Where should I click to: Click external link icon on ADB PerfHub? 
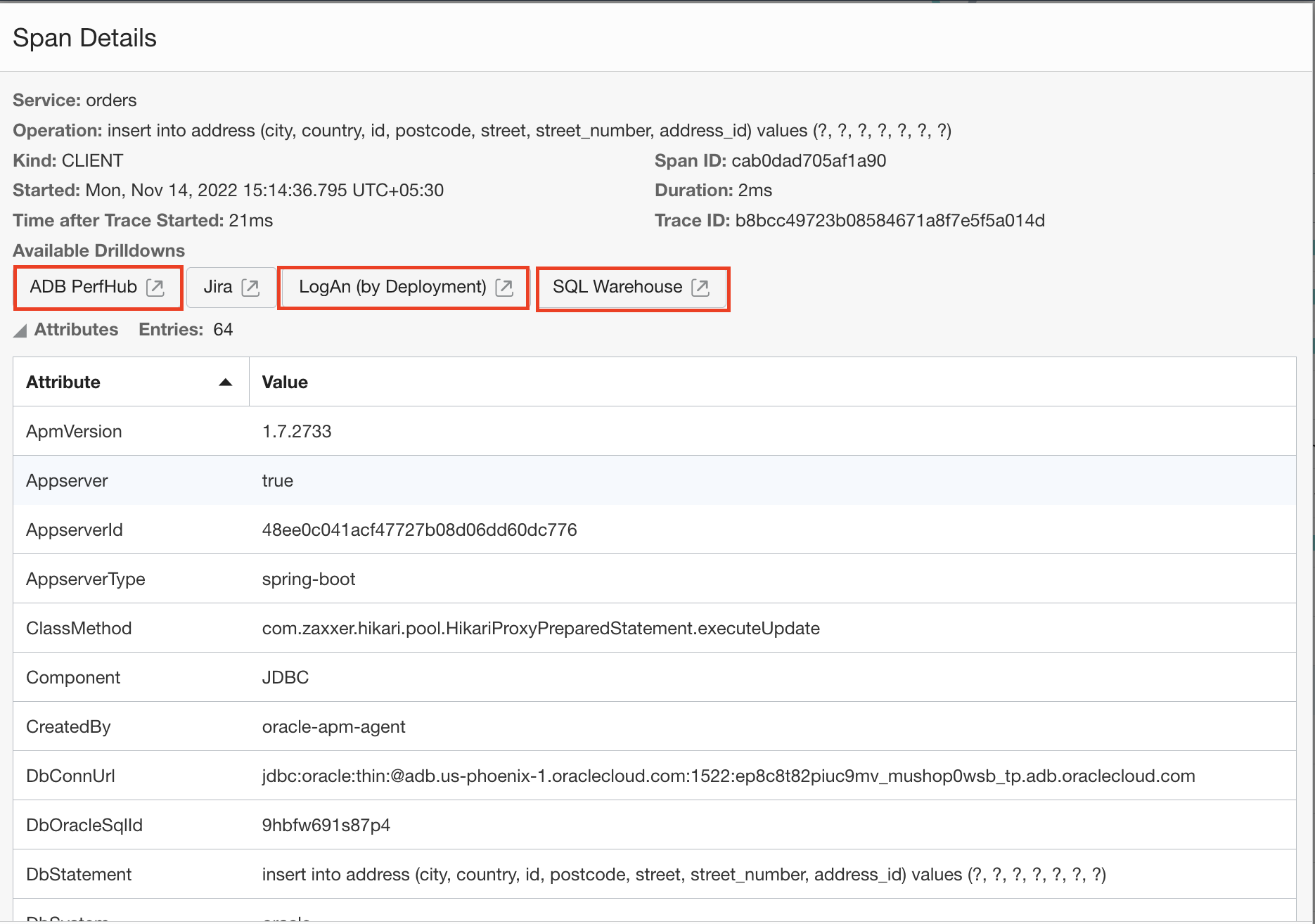pyautogui.click(x=155, y=287)
